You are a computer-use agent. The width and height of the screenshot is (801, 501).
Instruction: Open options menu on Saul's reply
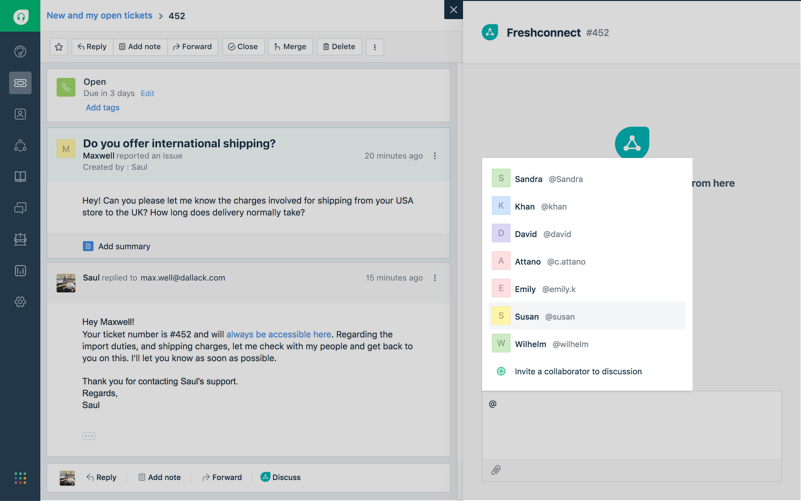coord(435,278)
